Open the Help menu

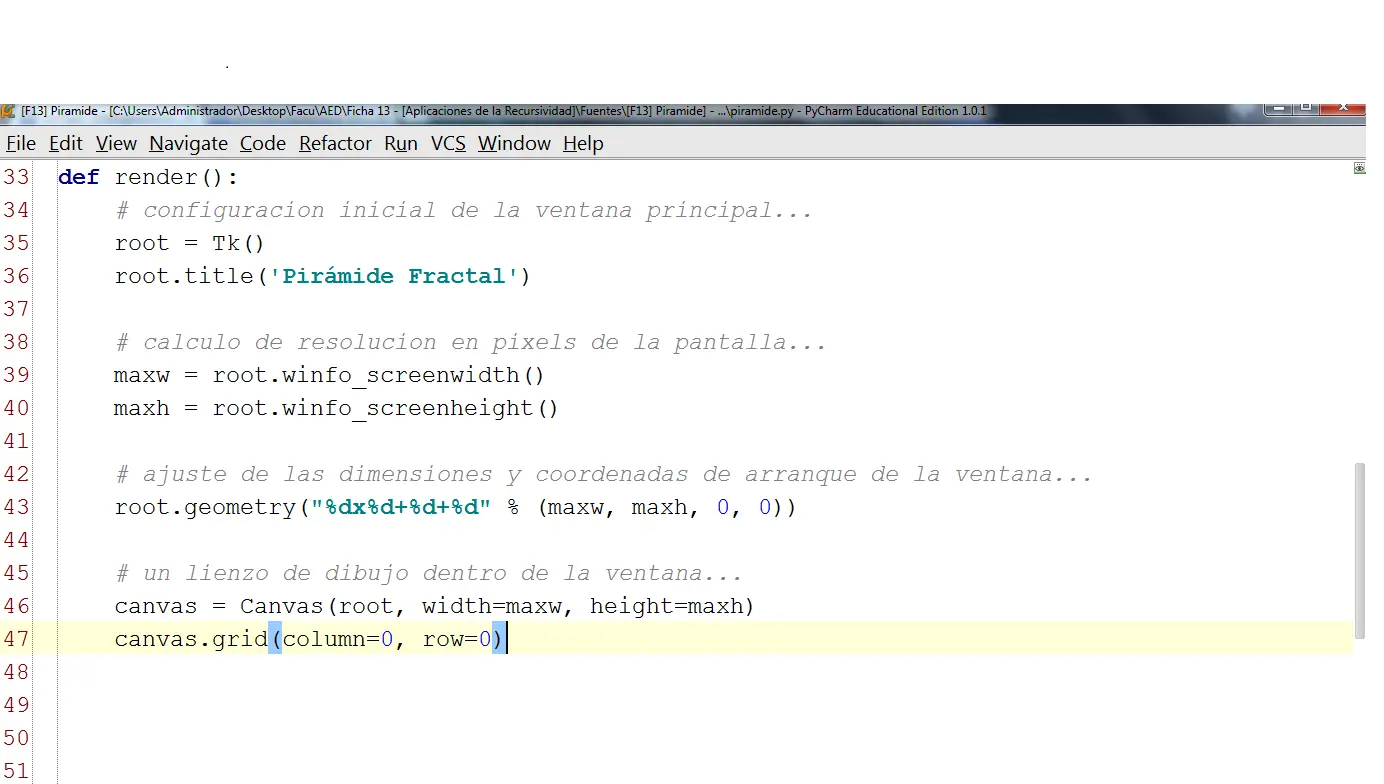click(582, 143)
